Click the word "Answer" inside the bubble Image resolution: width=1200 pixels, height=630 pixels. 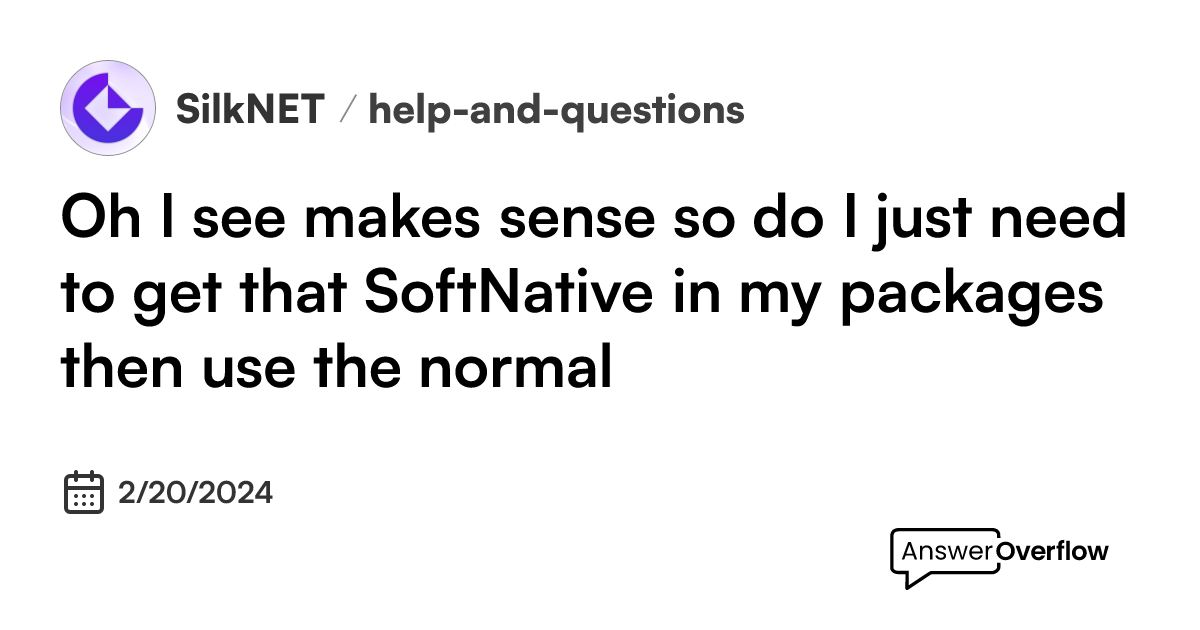(x=948, y=551)
